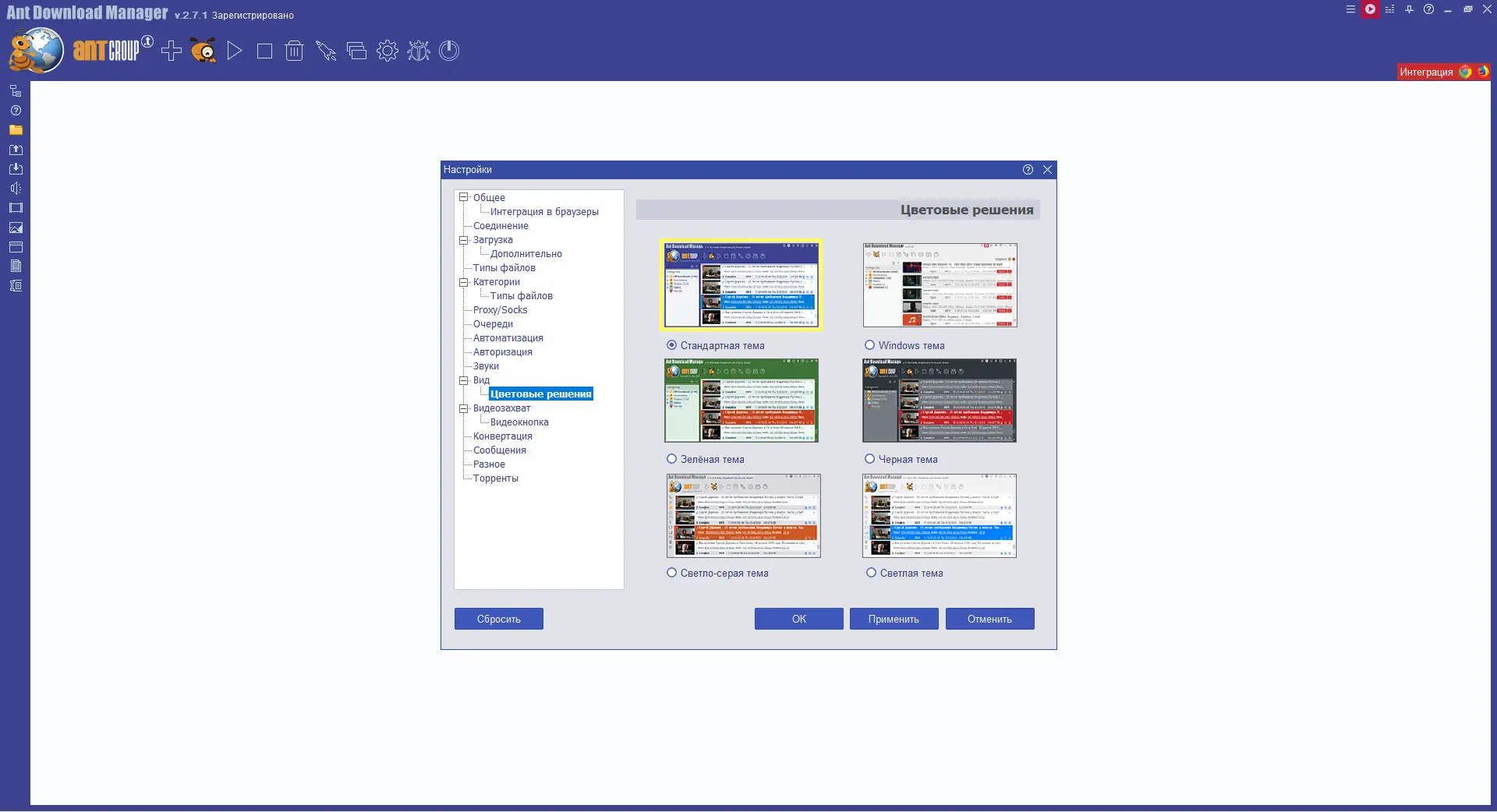Stop downloads using the stop icon
The width and height of the screenshot is (1497, 812).
(x=264, y=51)
